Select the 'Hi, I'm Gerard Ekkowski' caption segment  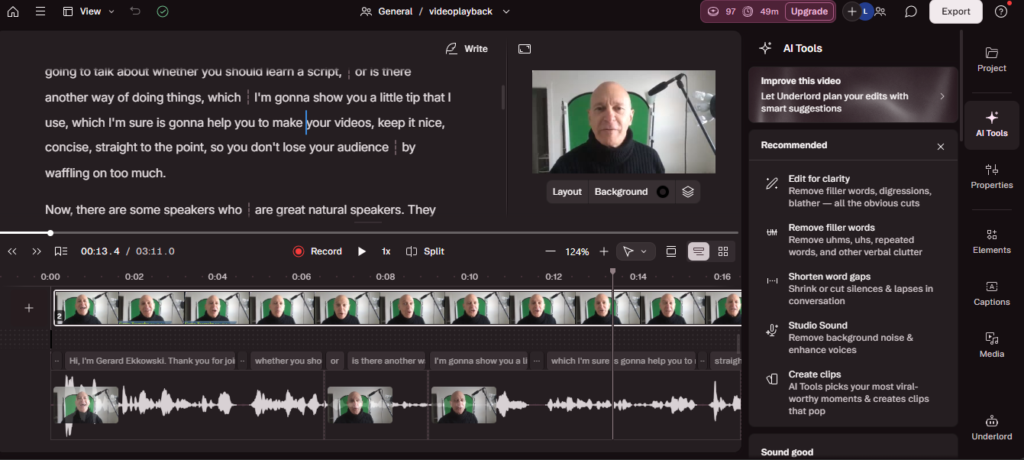tap(150, 361)
